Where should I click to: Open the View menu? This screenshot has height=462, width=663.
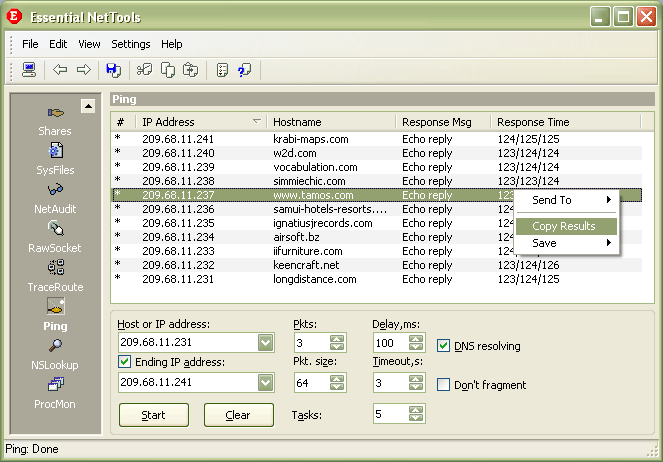(89, 44)
